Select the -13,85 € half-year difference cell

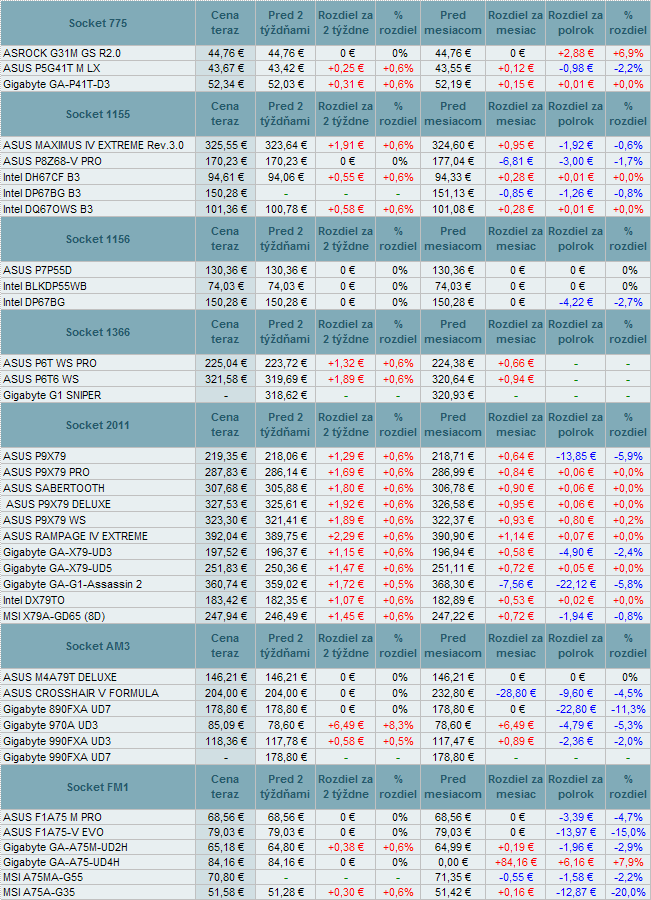click(x=576, y=457)
